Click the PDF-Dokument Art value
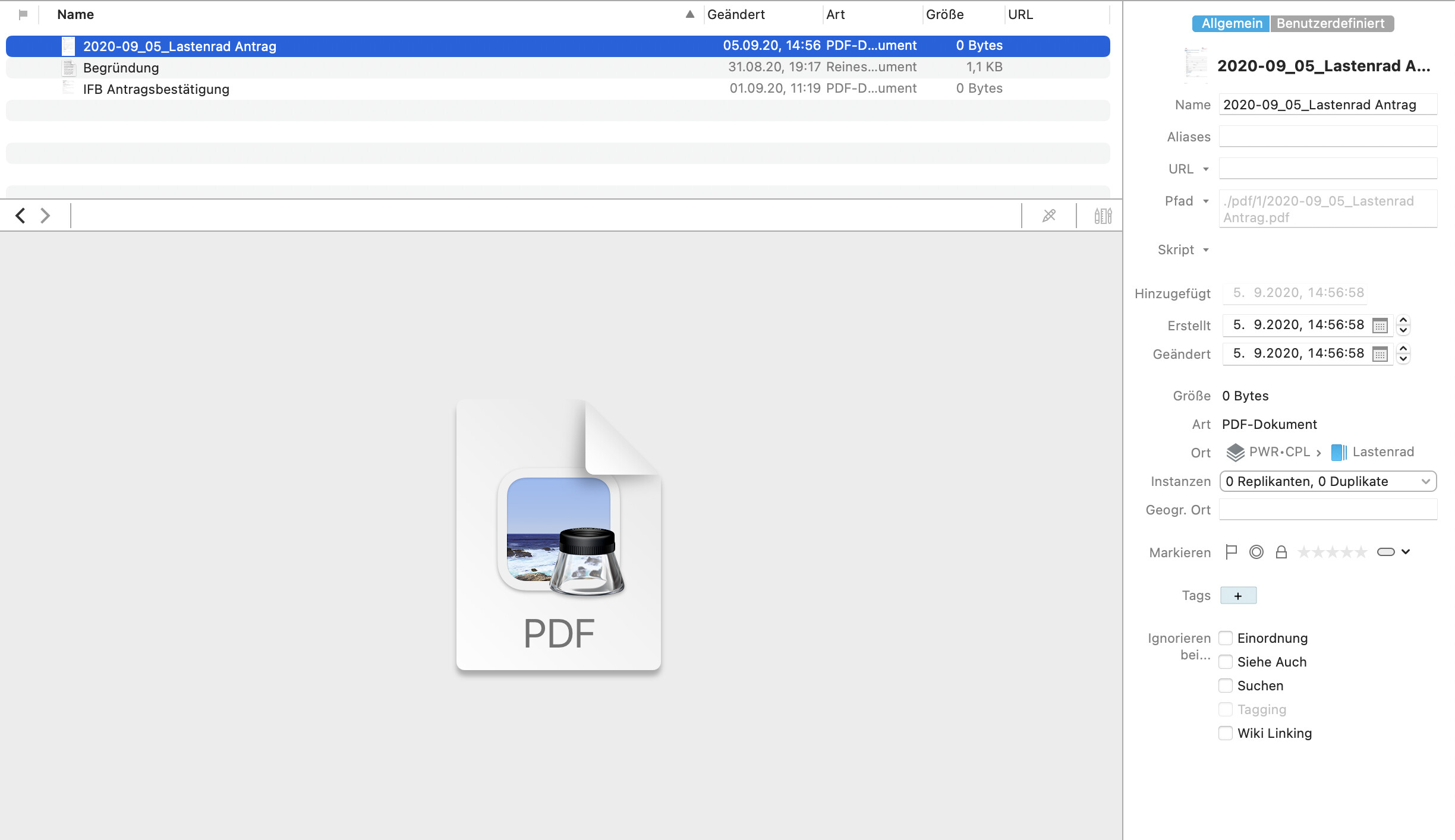This screenshot has height=840, width=1455. (1270, 424)
